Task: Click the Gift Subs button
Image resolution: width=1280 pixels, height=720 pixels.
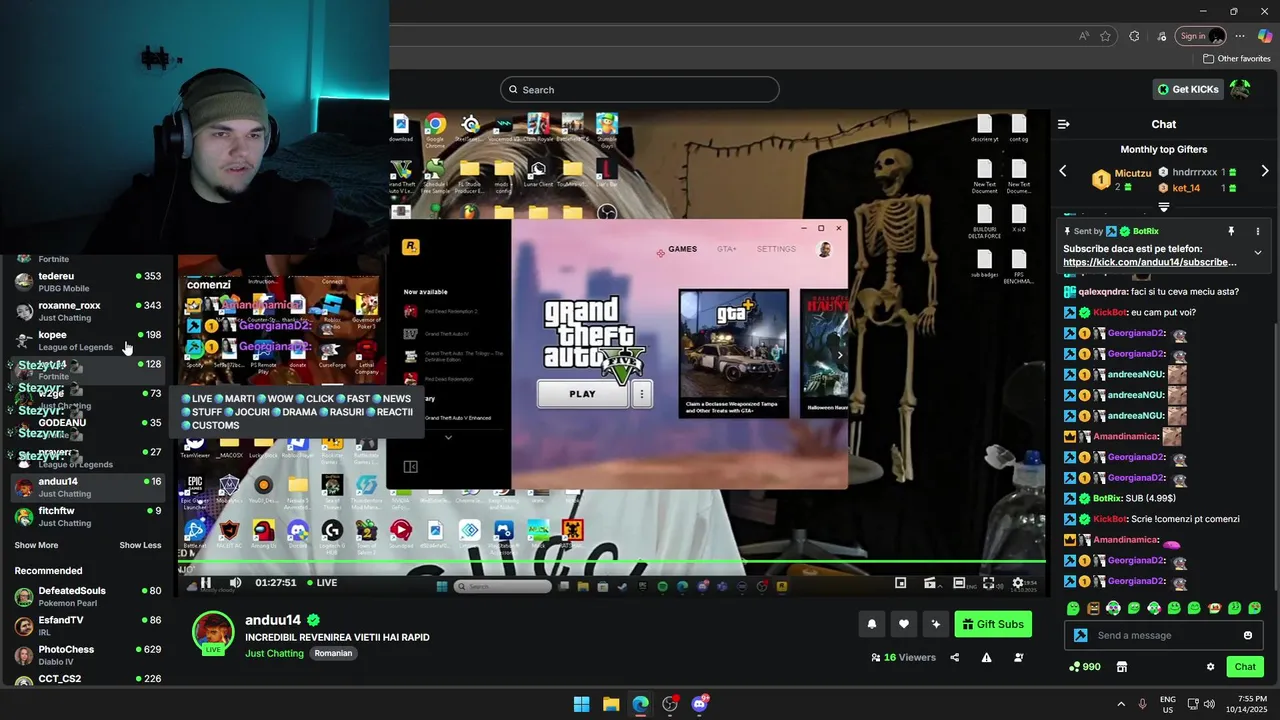Action: coord(993,624)
